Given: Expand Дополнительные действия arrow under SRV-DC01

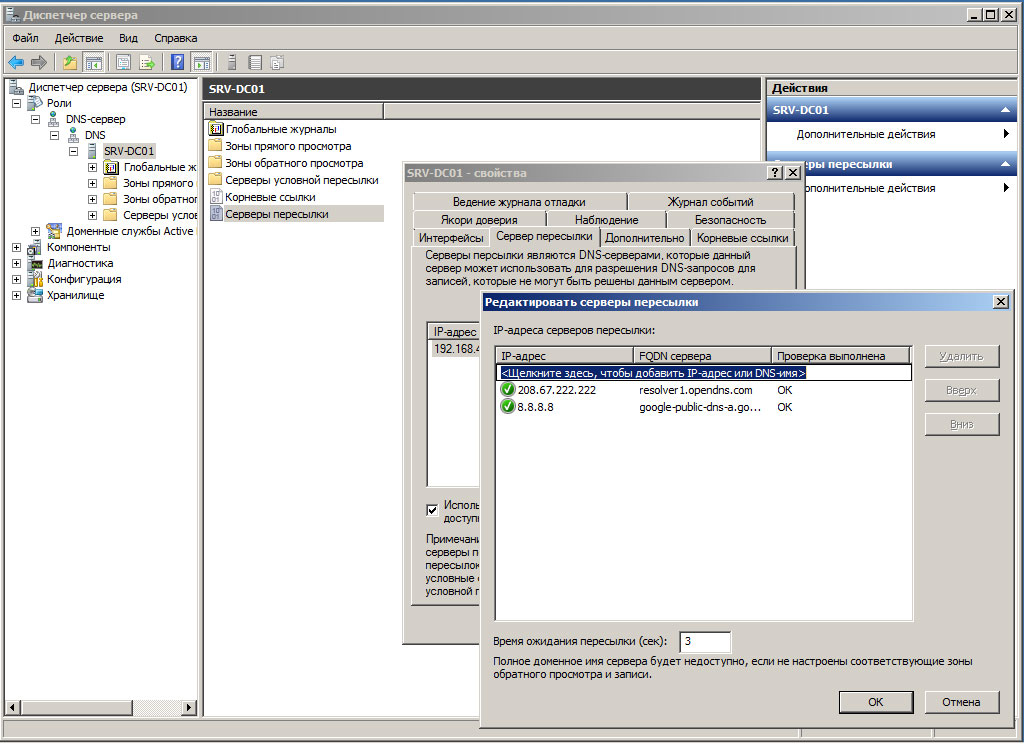Looking at the screenshot, I should 1005,134.
